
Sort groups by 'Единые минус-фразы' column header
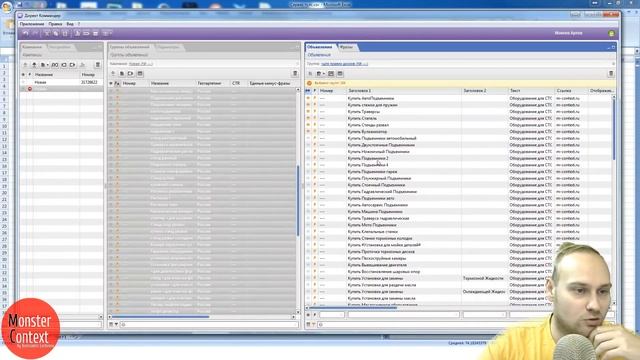point(271,83)
